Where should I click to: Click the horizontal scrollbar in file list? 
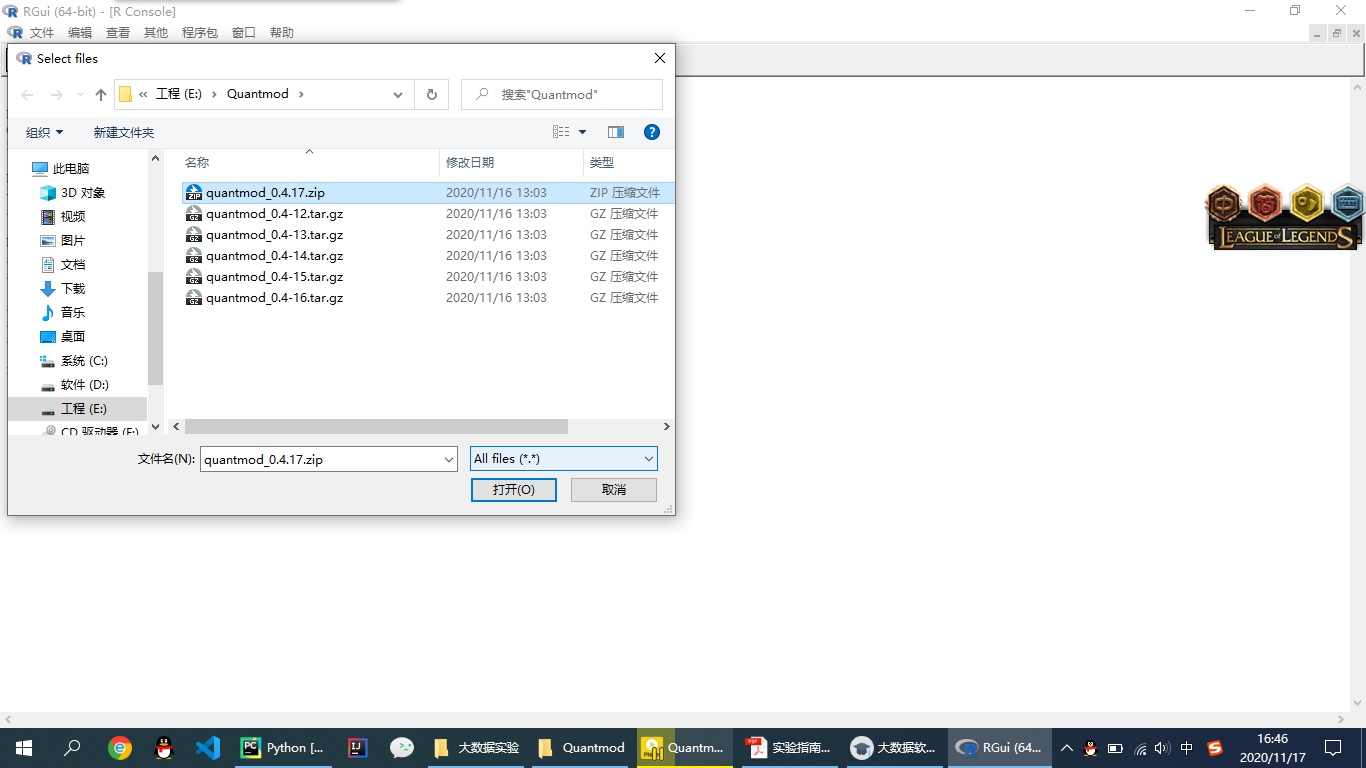tap(374, 426)
